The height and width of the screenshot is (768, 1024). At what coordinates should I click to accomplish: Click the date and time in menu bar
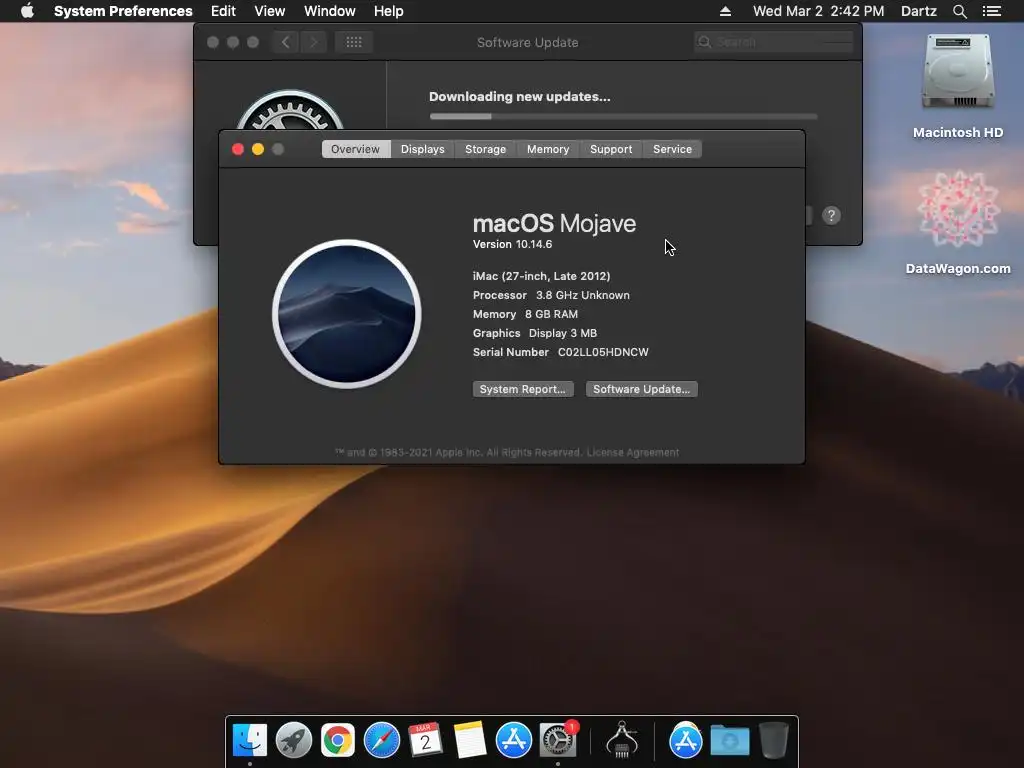pos(818,11)
